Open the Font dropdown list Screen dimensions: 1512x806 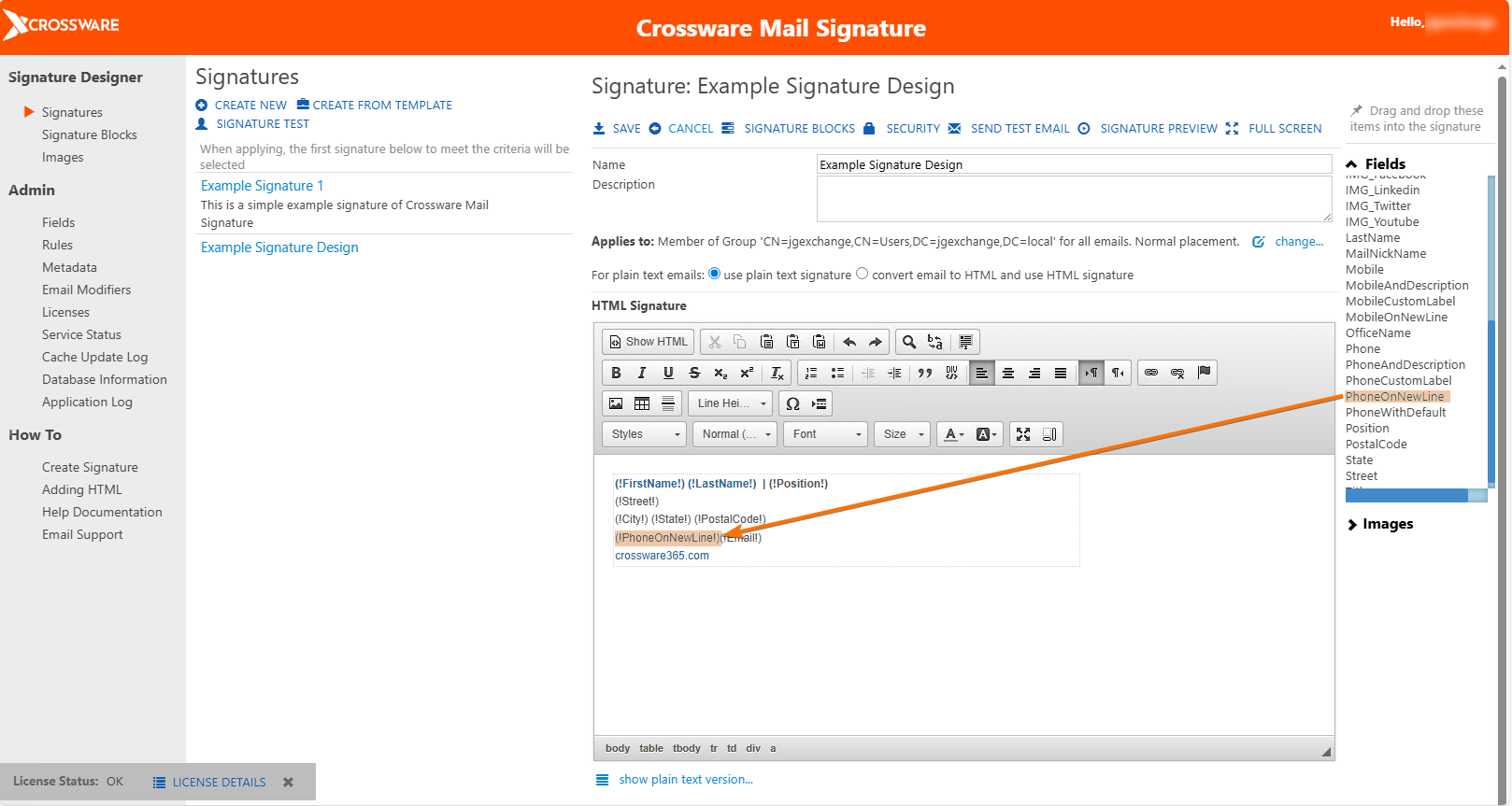click(826, 434)
